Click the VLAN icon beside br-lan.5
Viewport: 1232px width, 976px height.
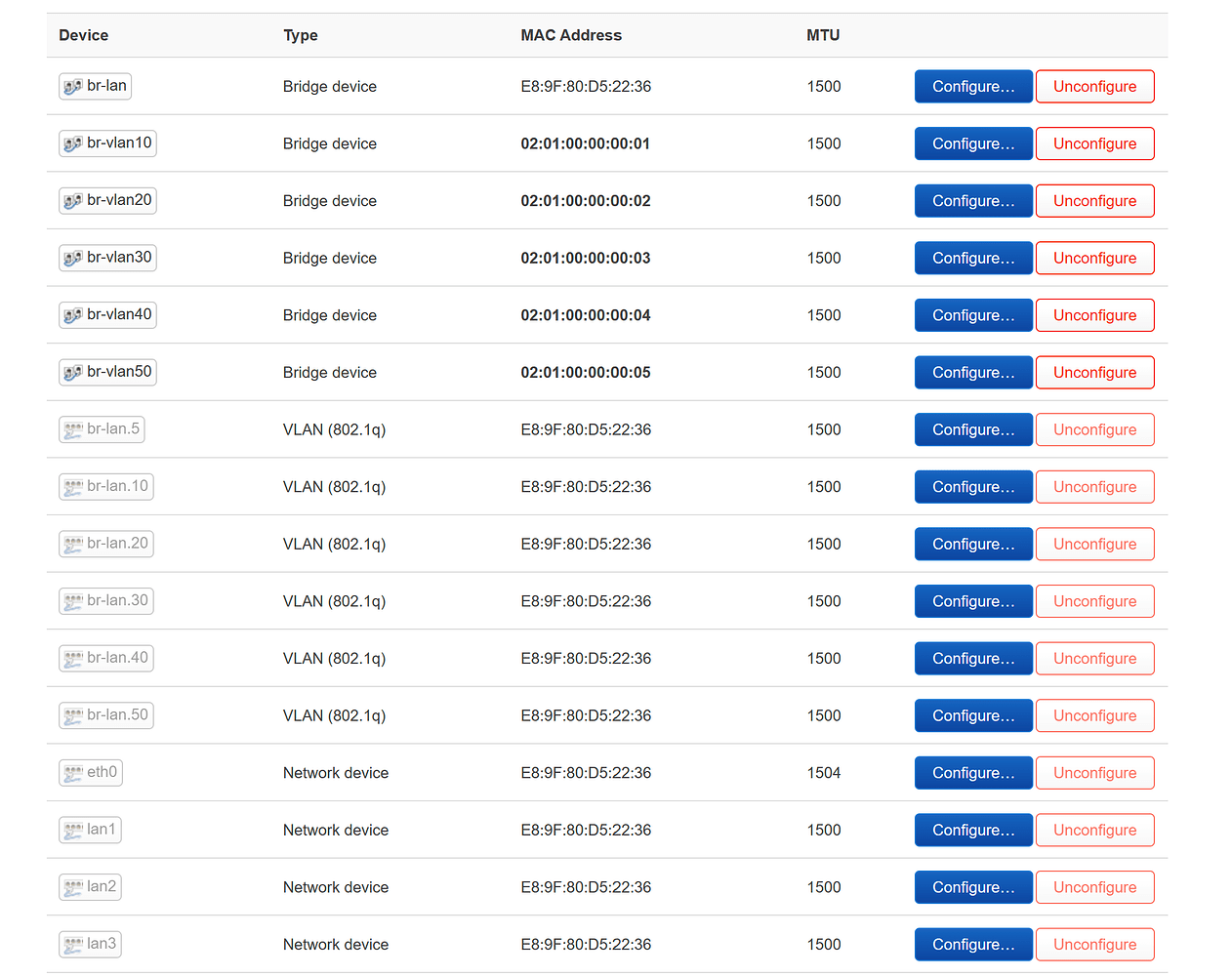71,429
